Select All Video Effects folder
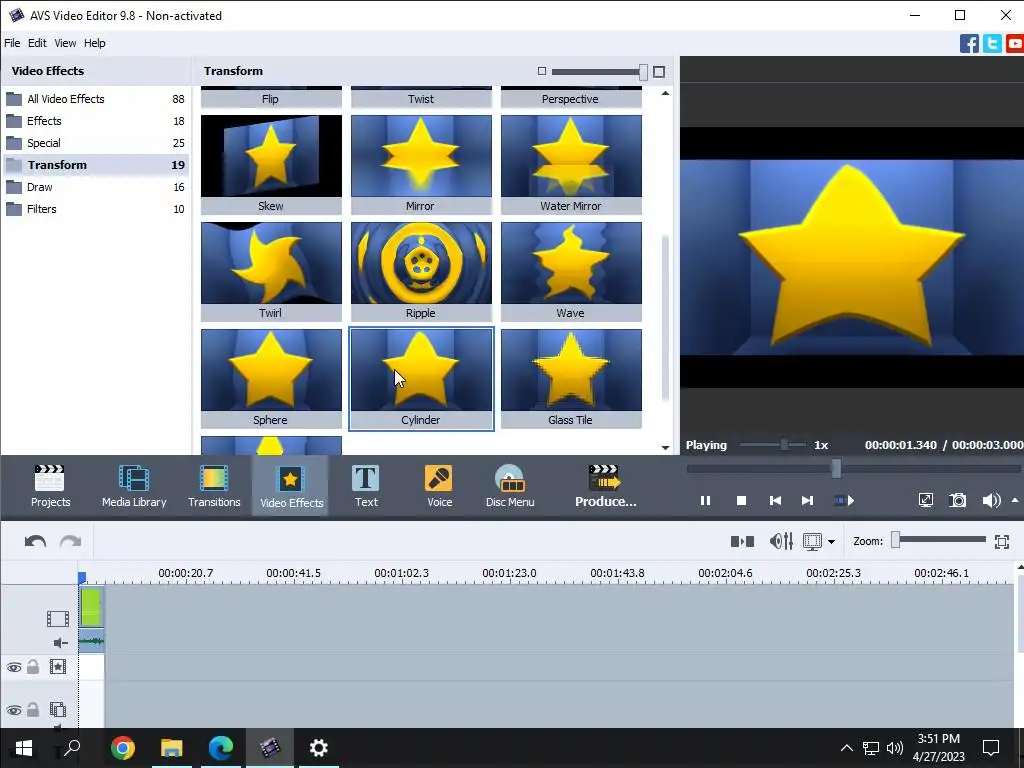The image size is (1024, 768). 95,99
